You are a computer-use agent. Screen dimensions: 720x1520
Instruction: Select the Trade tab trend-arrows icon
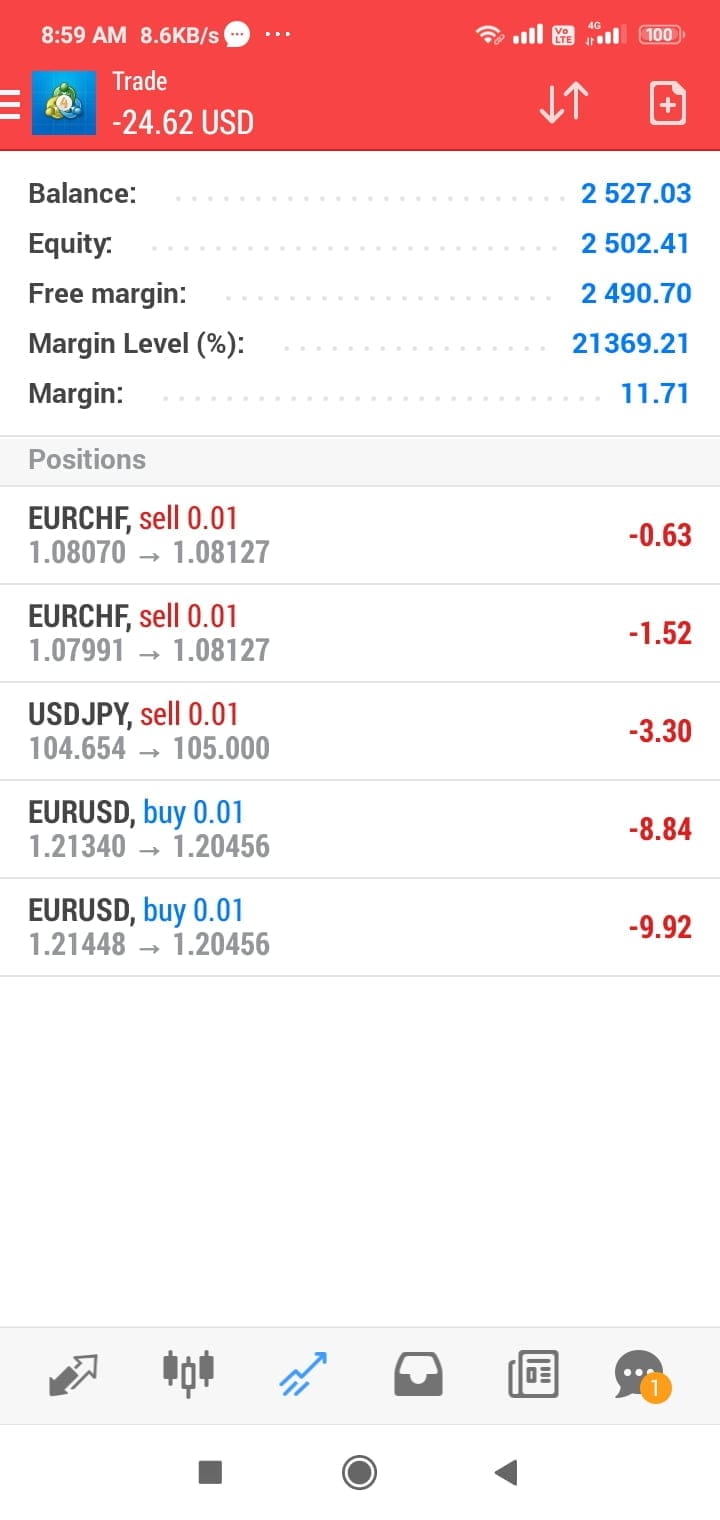[x=303, y=1374]
